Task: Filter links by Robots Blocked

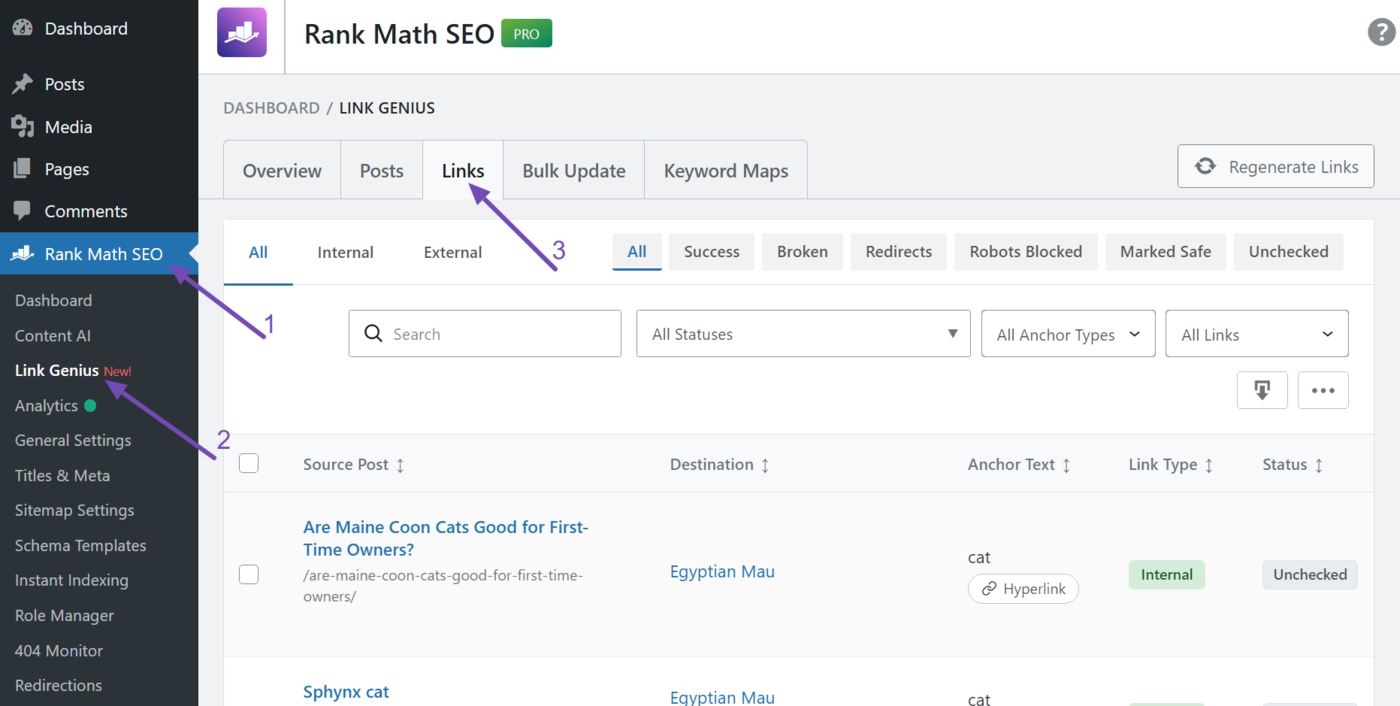Action: tap(1026, 251)
